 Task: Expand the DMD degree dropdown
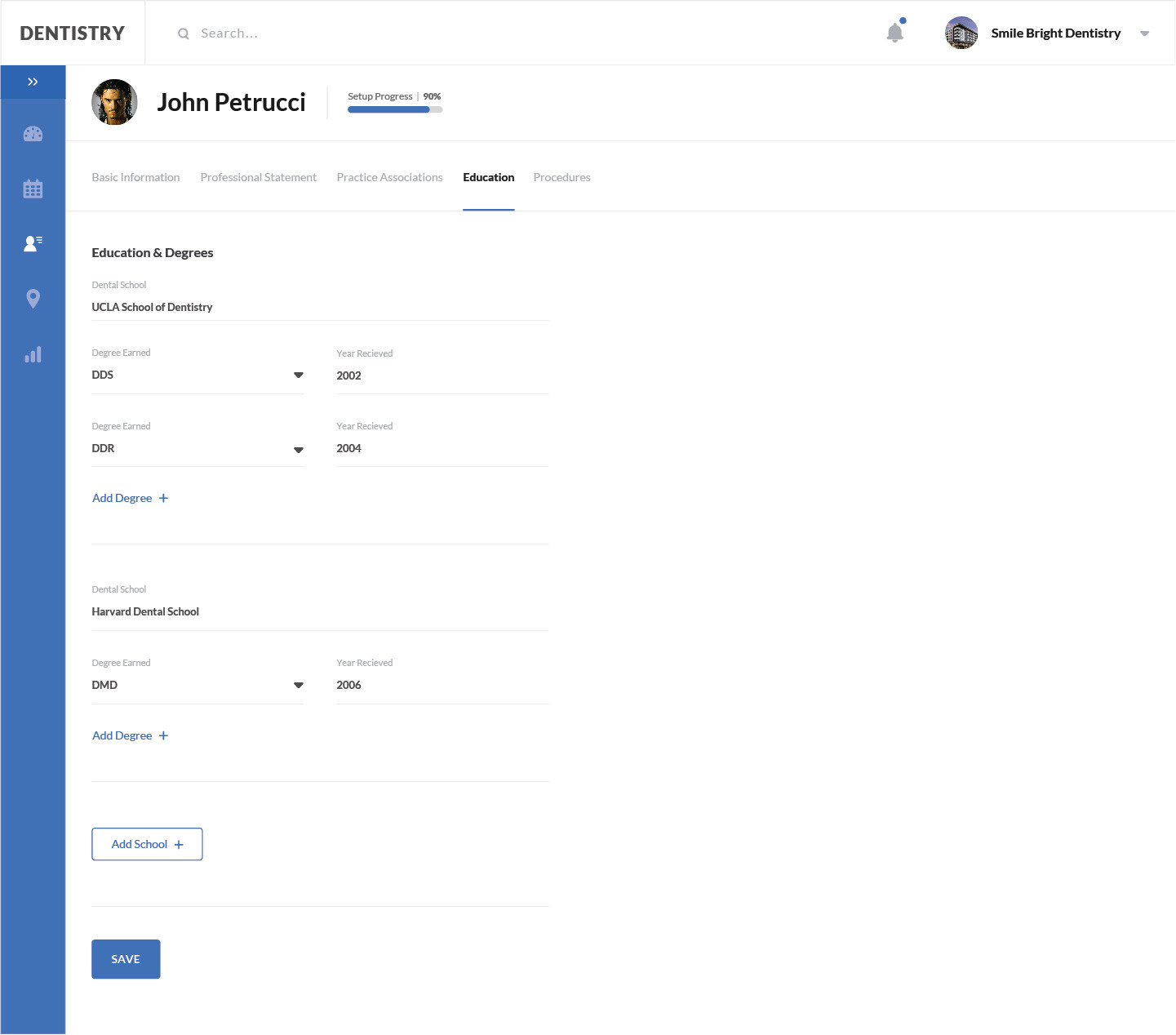pos(298,686)
